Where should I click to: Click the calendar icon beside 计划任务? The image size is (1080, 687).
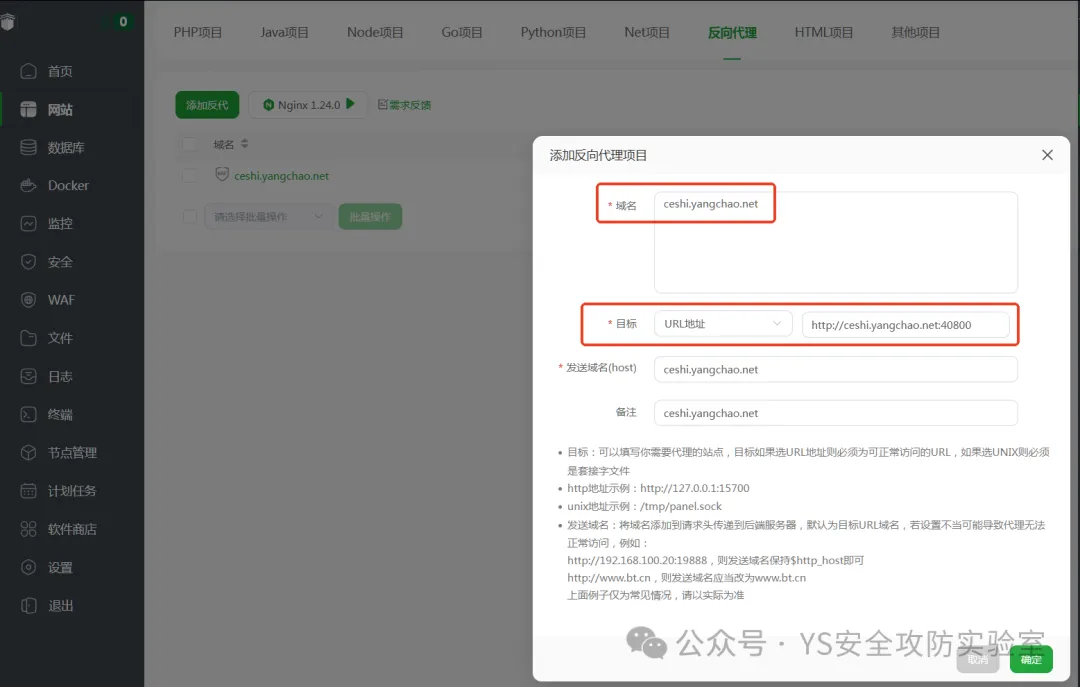click(28, 491)
